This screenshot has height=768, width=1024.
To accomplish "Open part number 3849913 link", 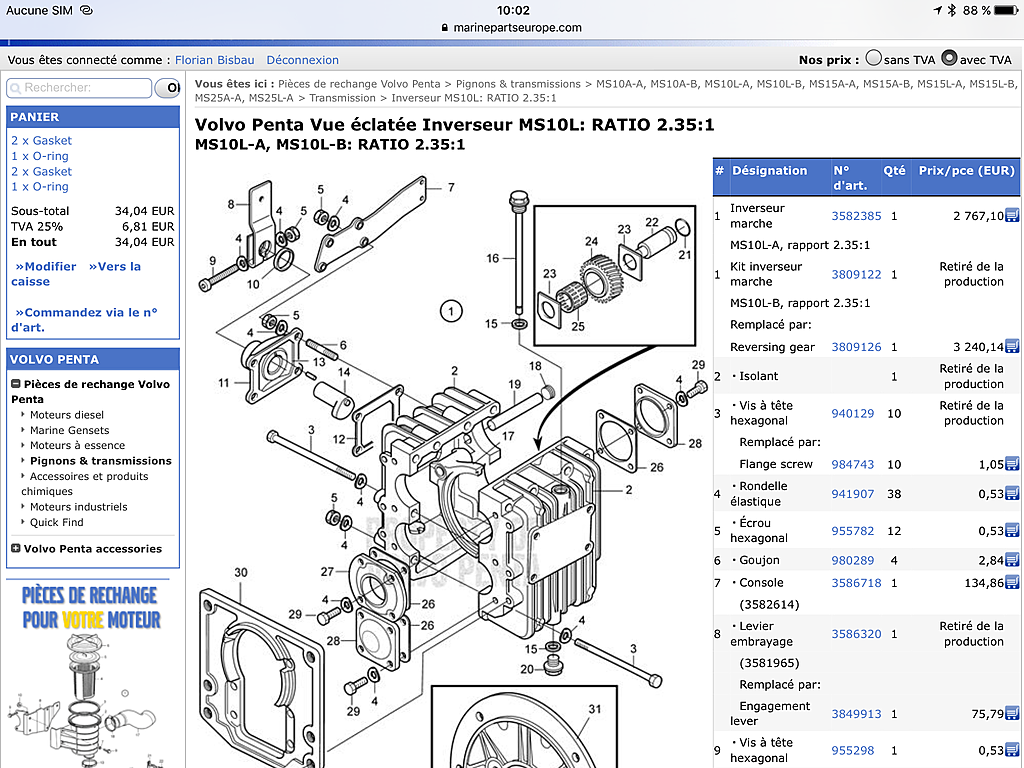I will coord(856,714).
